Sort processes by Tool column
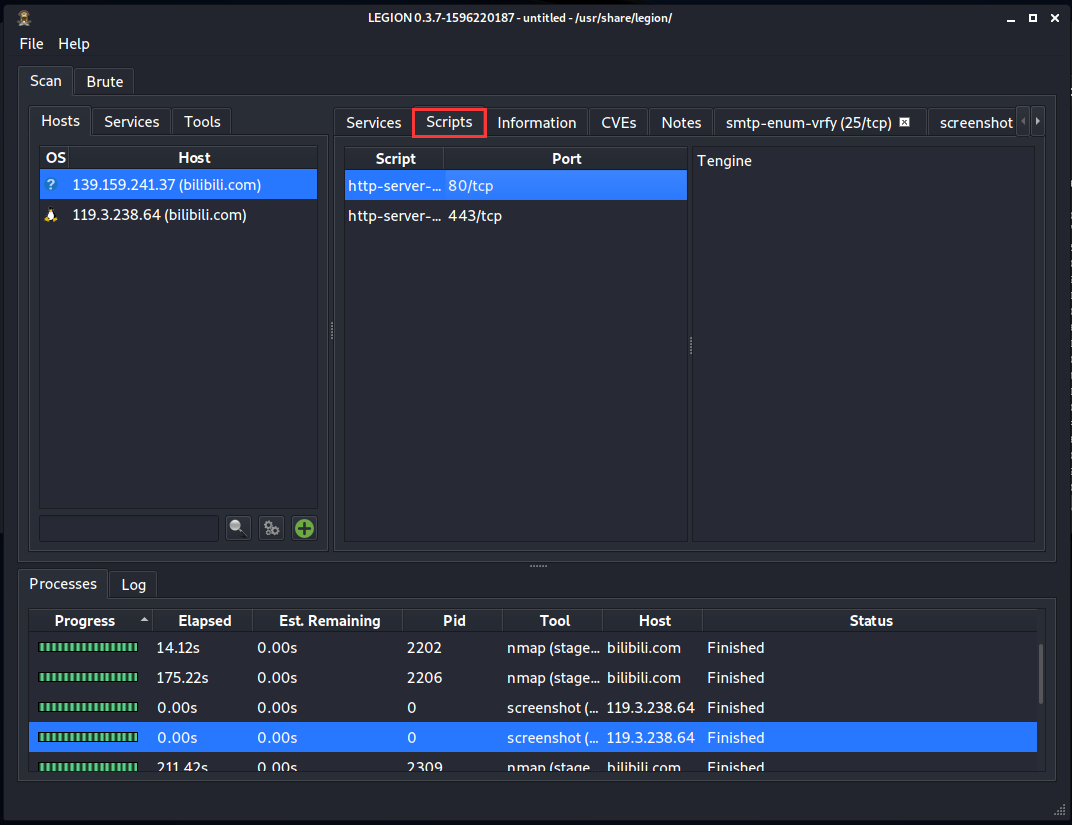Viewport: 1072px width, 825px height. [554, 621]
